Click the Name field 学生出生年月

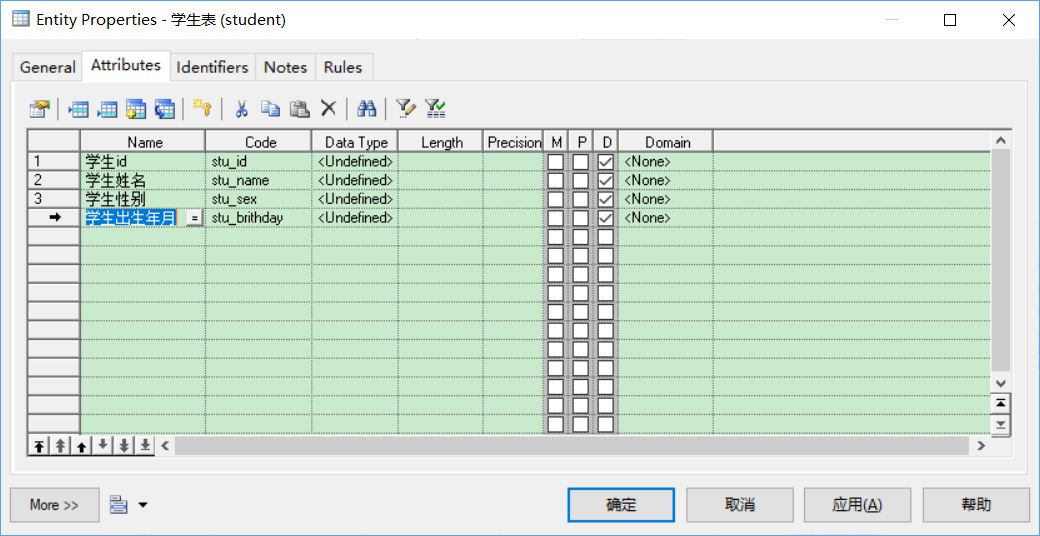pyautogui.click(x=132, y=218)
